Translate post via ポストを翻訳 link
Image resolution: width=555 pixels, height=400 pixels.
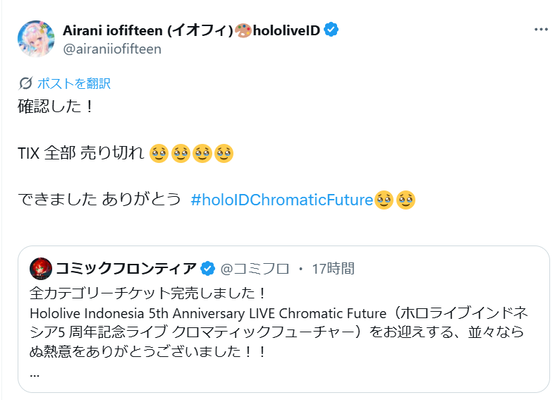click(74, 84)
